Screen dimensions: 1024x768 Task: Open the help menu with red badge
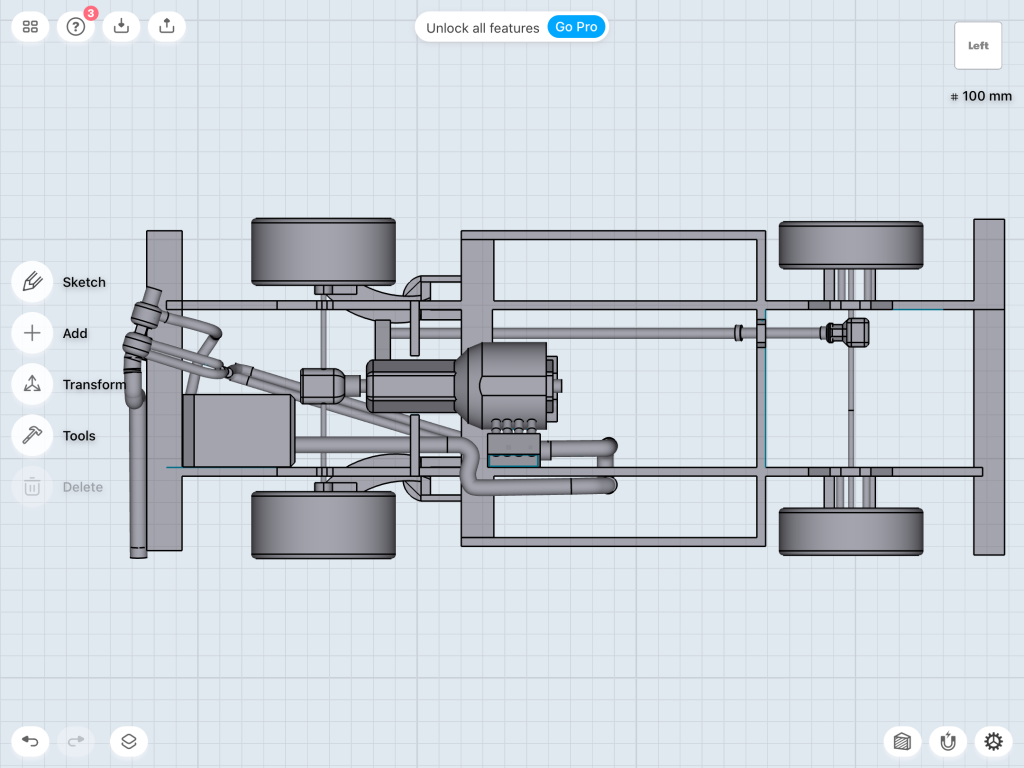(76, 27)
